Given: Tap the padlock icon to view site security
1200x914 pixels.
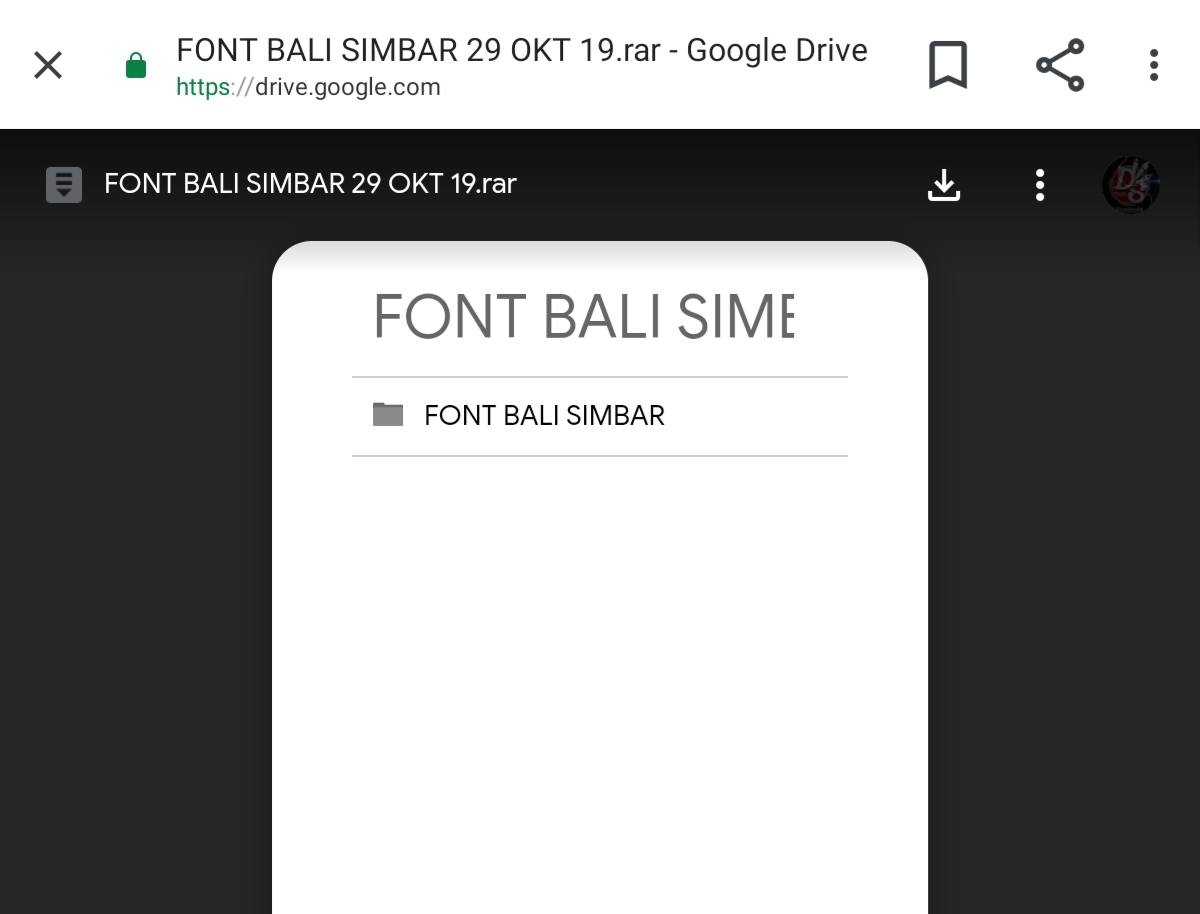Looking at the screenshot, I should click(x=136, y=64).
